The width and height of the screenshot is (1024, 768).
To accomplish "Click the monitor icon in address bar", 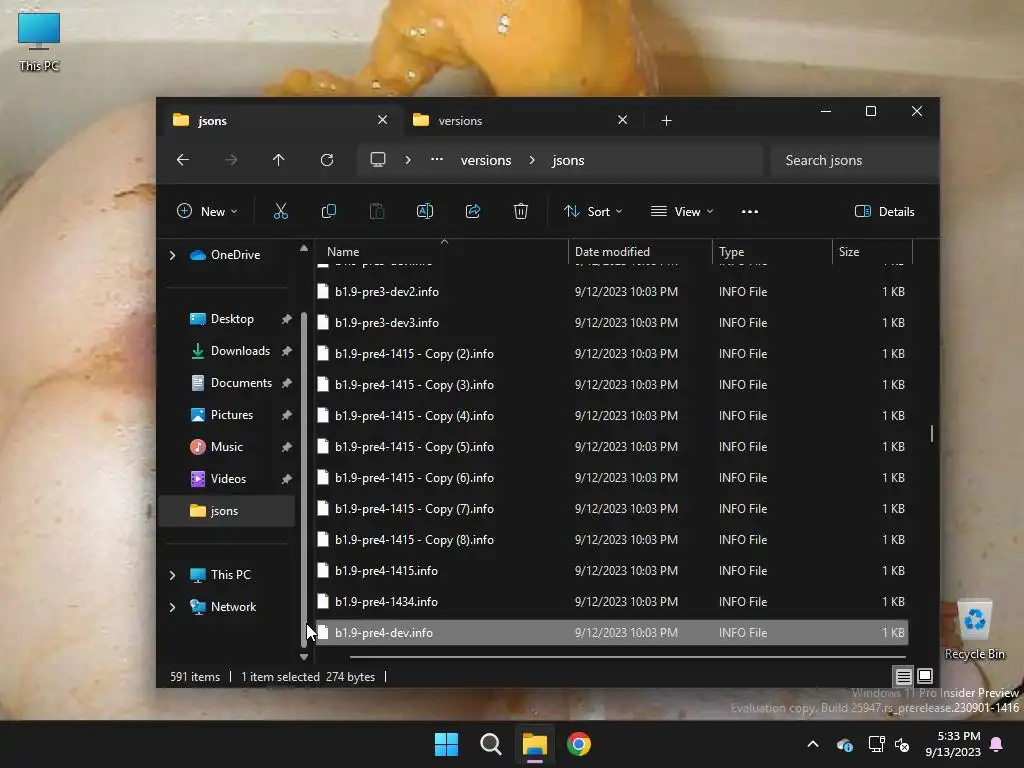I will point(378,160).
